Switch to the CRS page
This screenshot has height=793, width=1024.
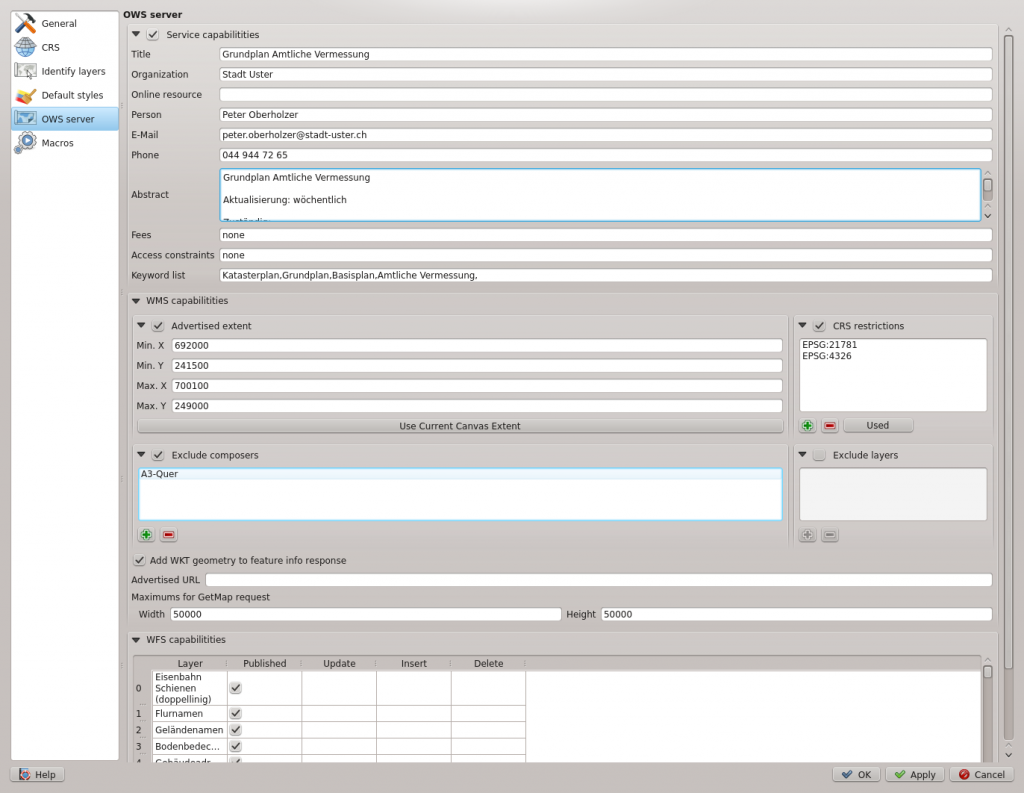click(x=25, y=47)
